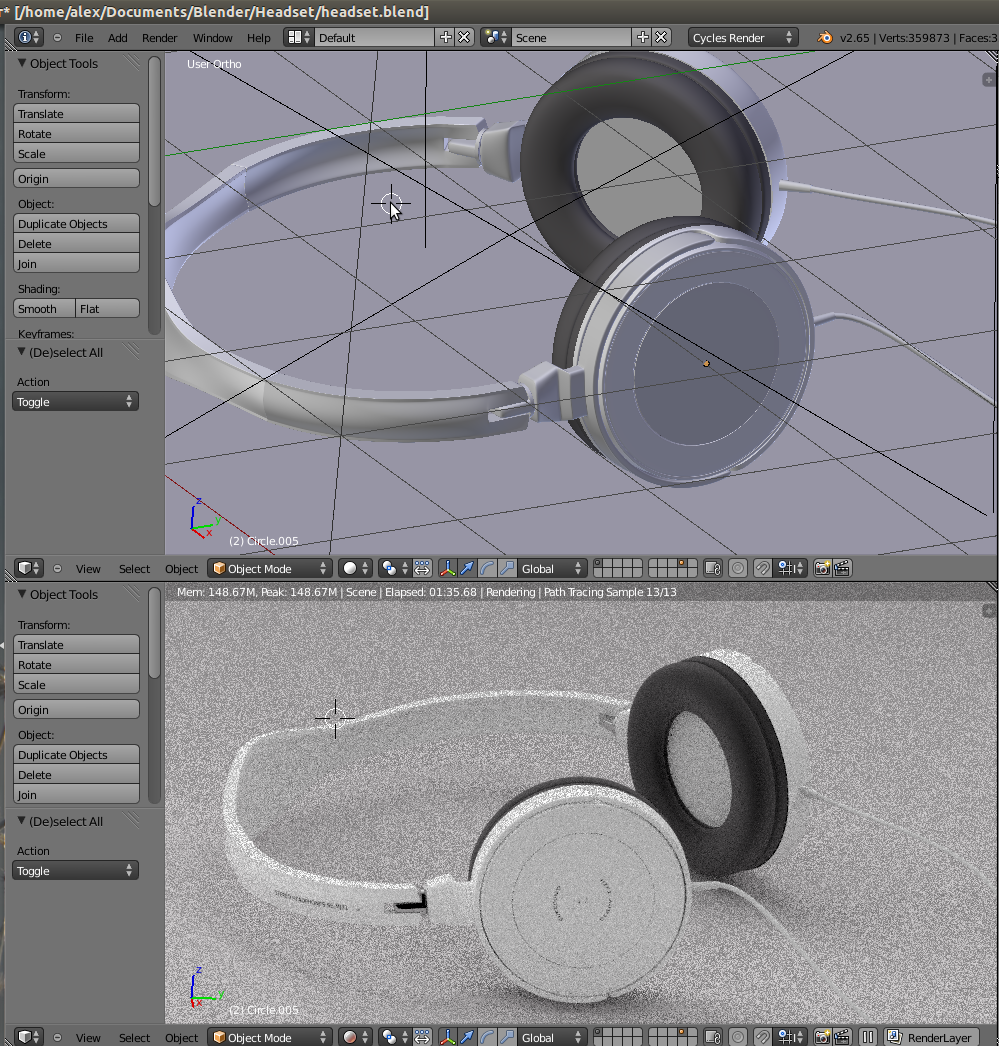Open the Select menu in viewport header
The width and height of the screenshot is (999, 1046).
coord(133,568)
